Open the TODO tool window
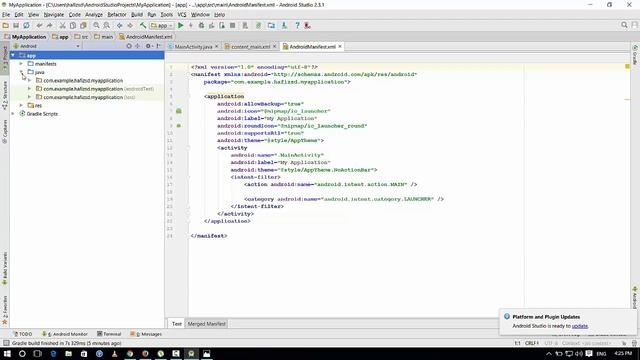The image size is (640, 360). click(22, 334)
